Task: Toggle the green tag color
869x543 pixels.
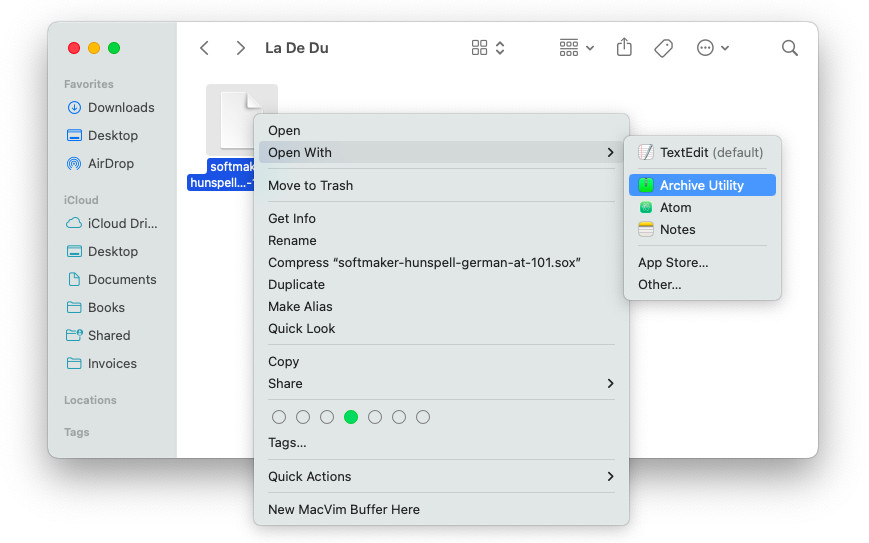Action: 351,417
